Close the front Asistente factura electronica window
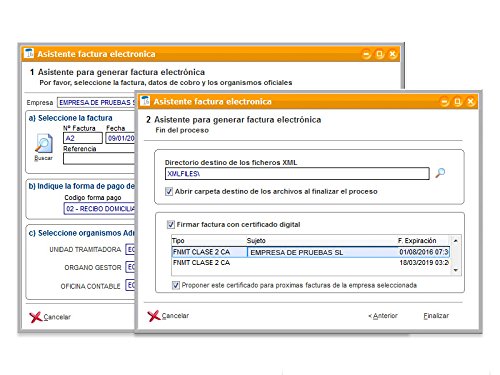Viewport: 500px width, 375px height. point(471,102)
